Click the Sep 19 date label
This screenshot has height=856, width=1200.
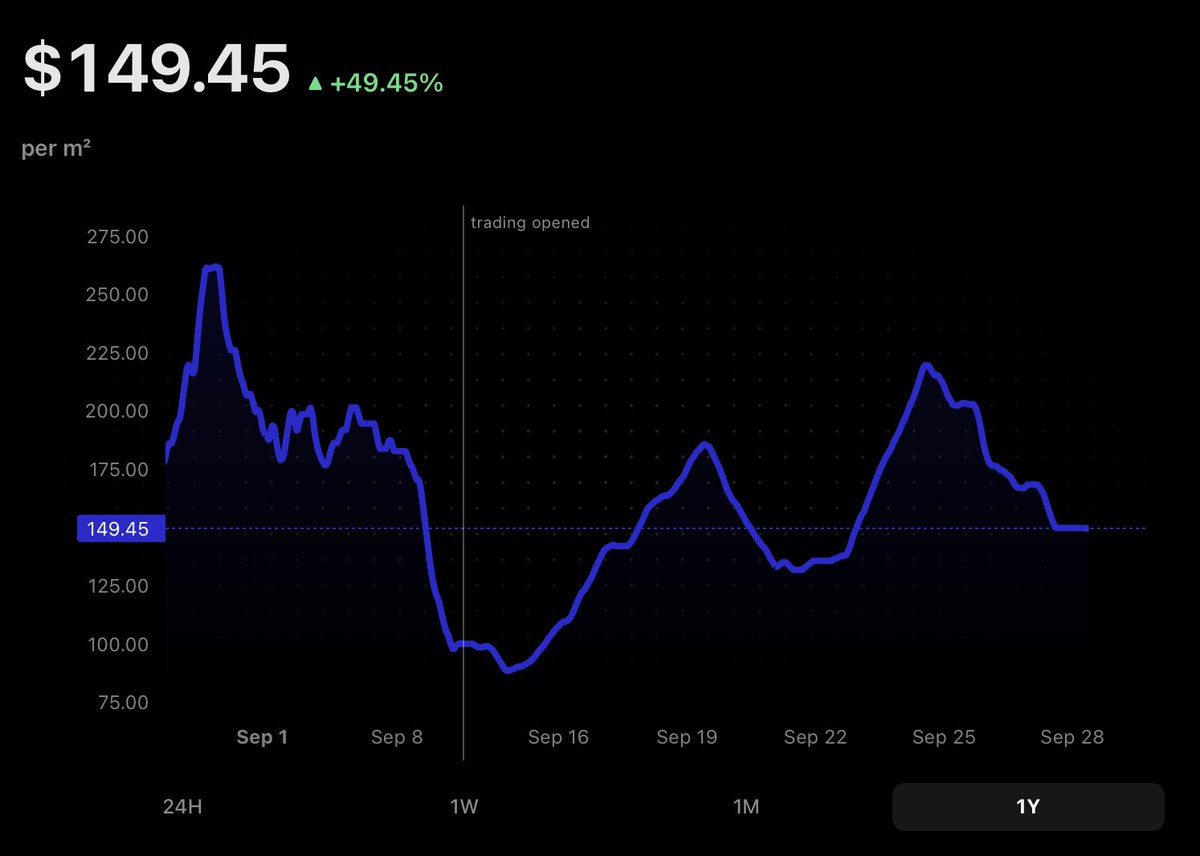[687, 737]
